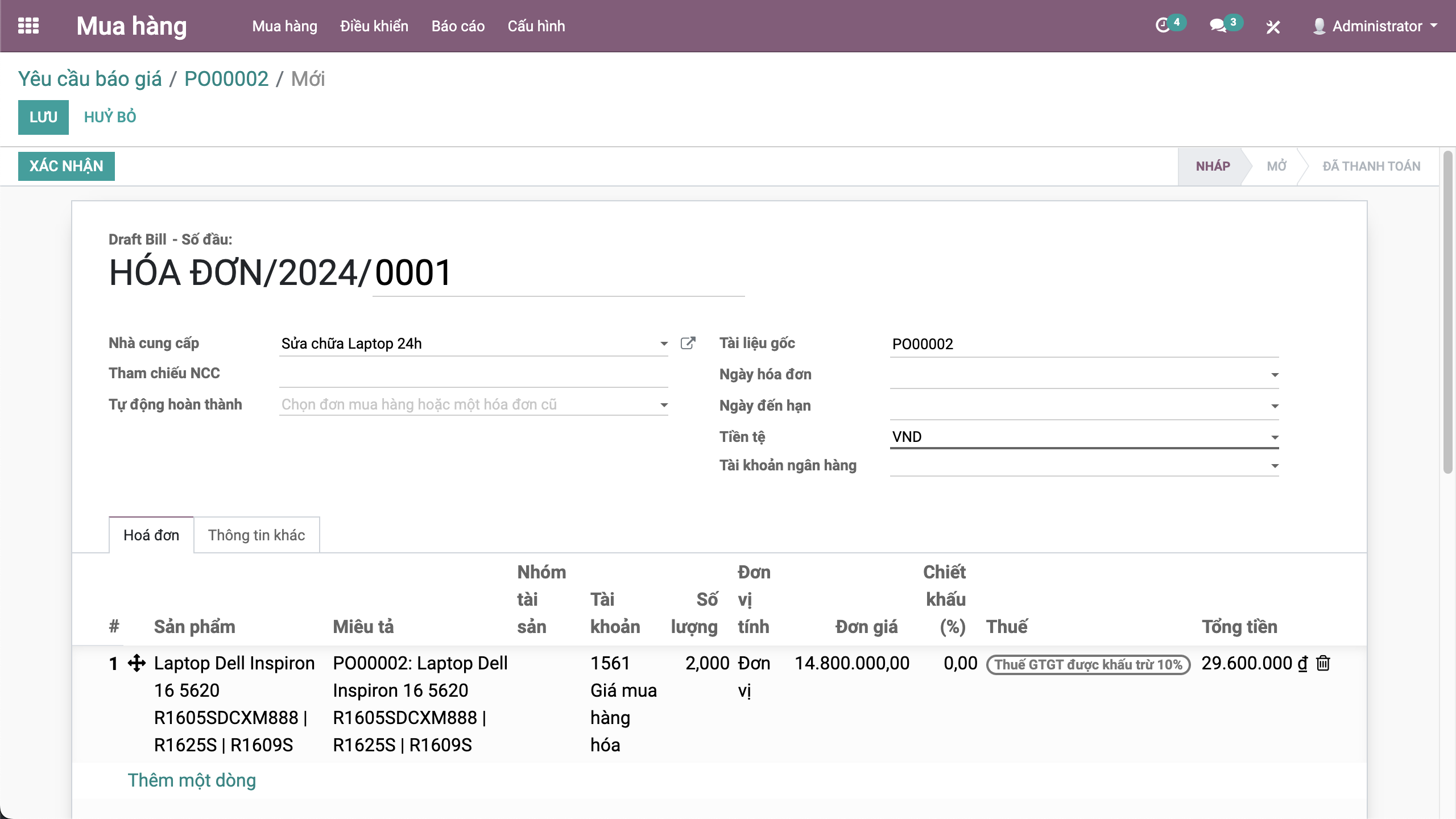Screen dimensions: 1456x819
Task: Click the XÁC NHẬN button
Action: (67, 166)
